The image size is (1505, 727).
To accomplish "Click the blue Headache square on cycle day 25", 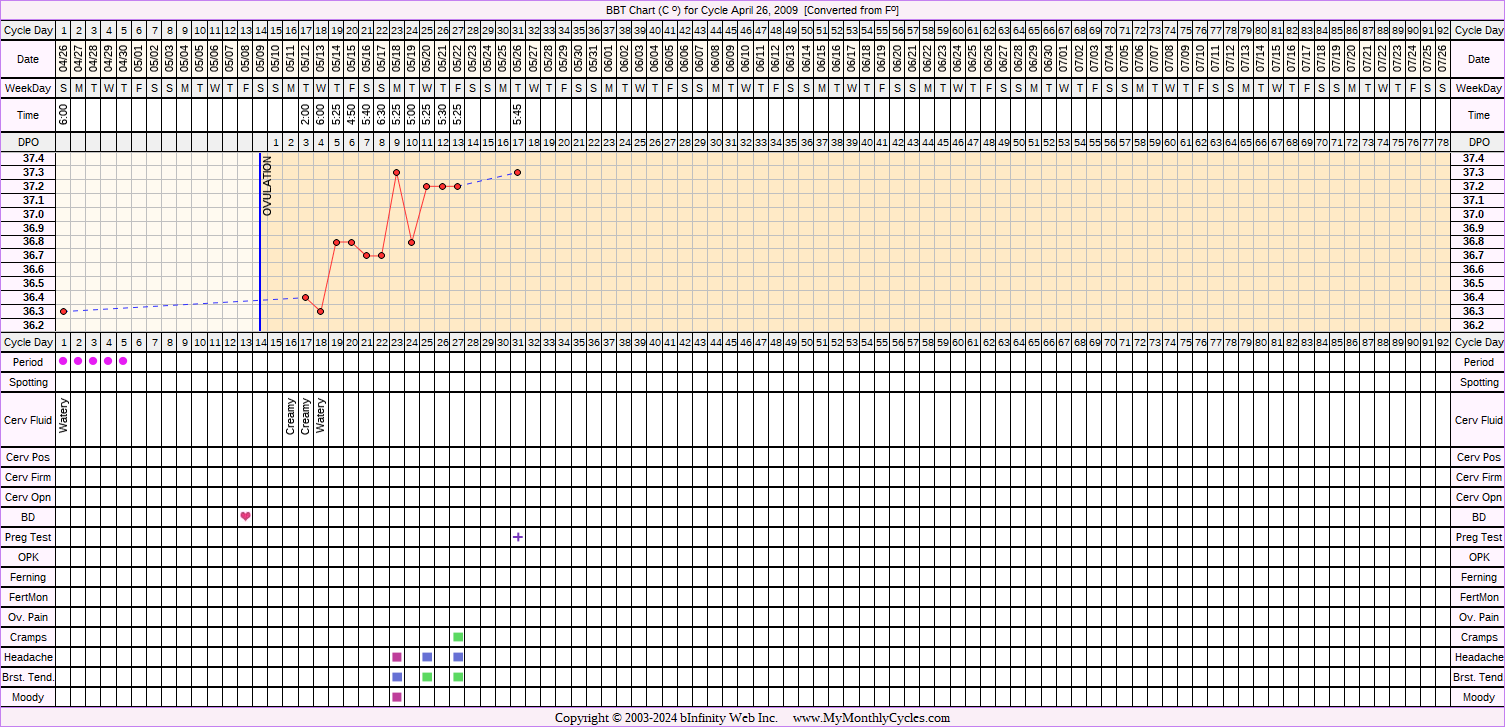I will [427, 657].
